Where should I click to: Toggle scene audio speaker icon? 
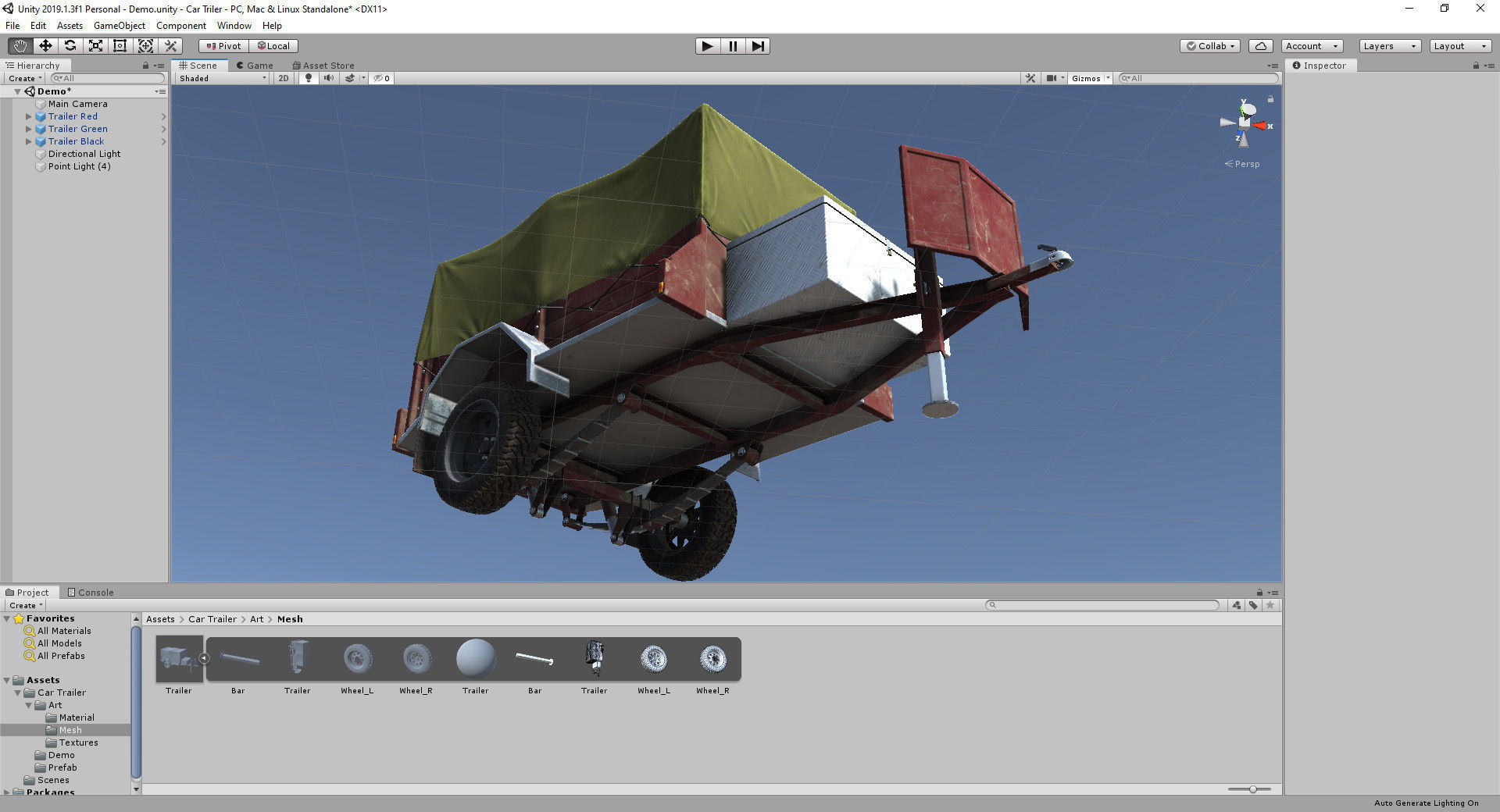tap(329, 78)
